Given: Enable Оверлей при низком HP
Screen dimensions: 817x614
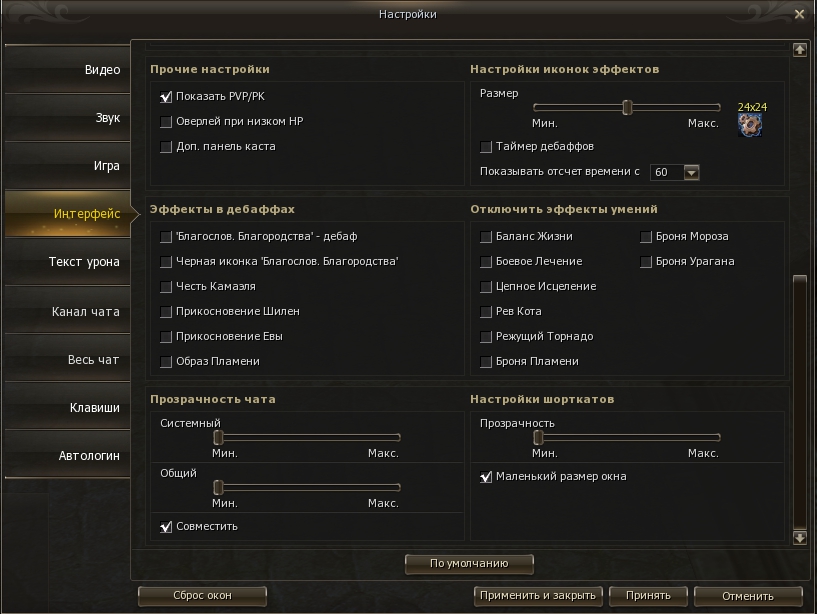Looking at the screenshot, I should coord(166,121).
